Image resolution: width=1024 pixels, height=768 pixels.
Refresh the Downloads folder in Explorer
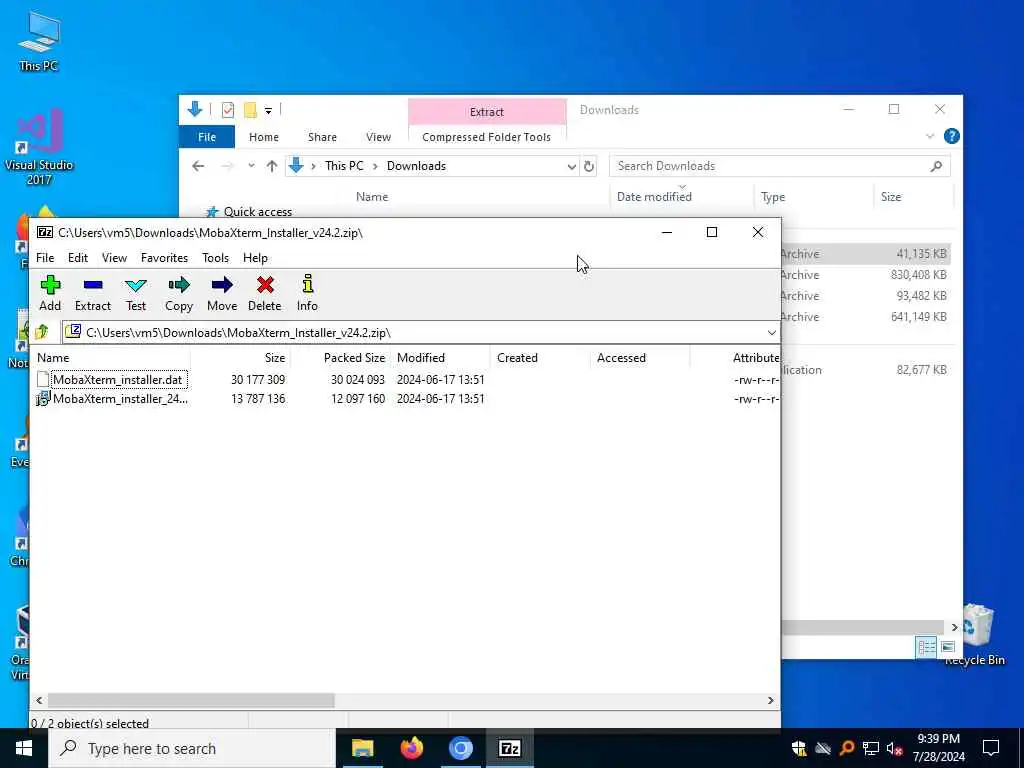(588, 166)
